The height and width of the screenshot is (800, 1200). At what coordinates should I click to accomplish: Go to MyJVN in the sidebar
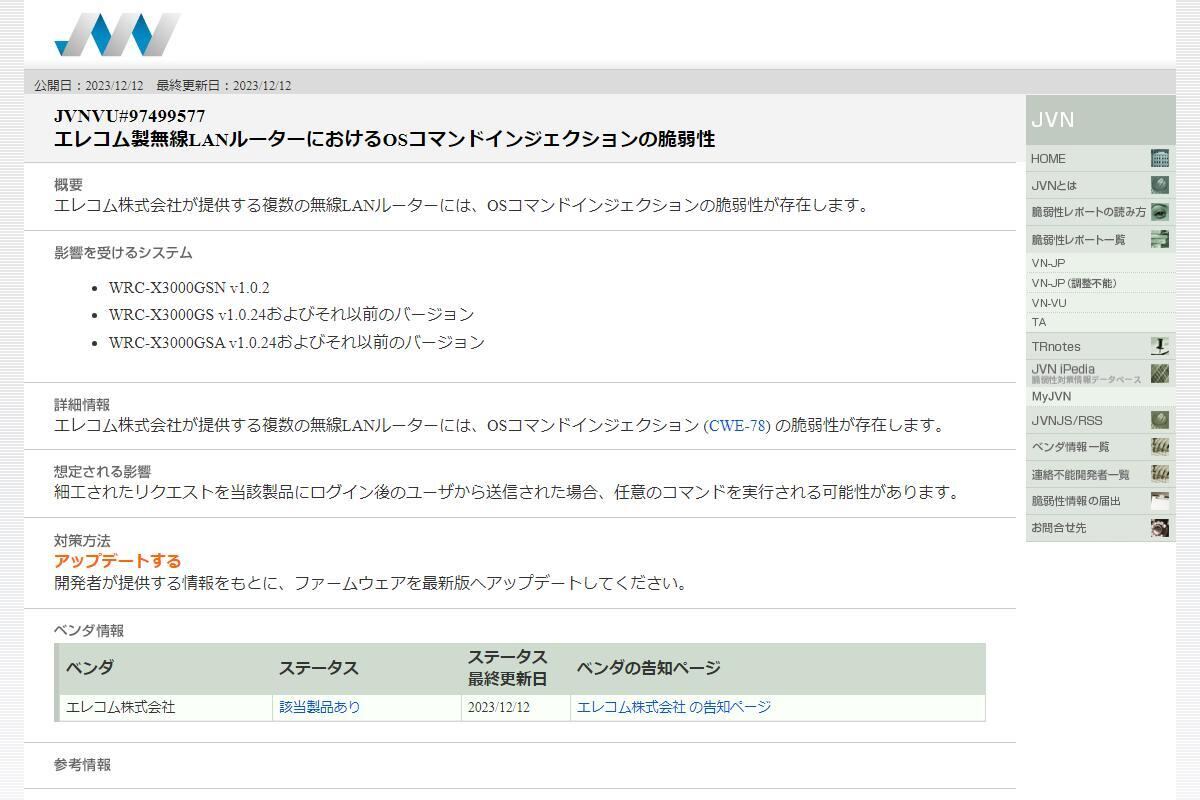tap(1100, 397)
